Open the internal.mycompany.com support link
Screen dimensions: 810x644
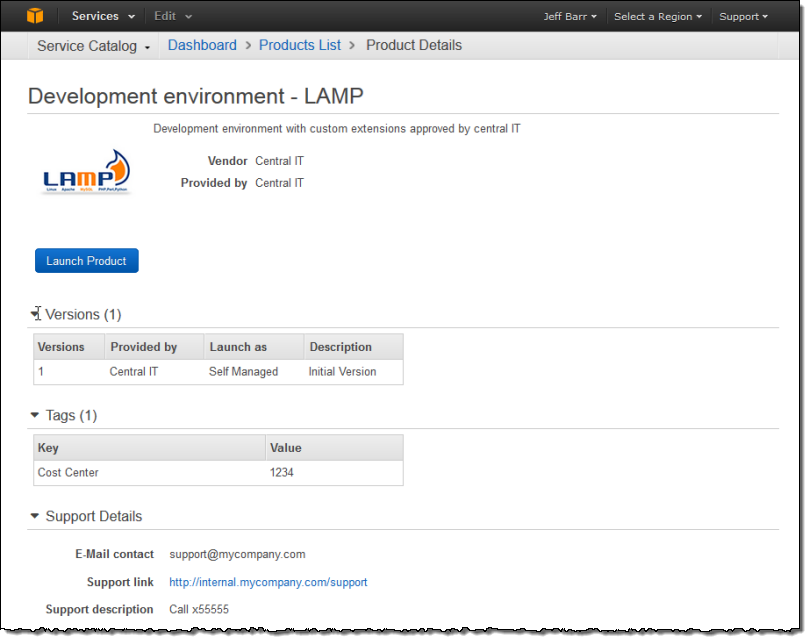pyautogui.click(x=268, y=582)
